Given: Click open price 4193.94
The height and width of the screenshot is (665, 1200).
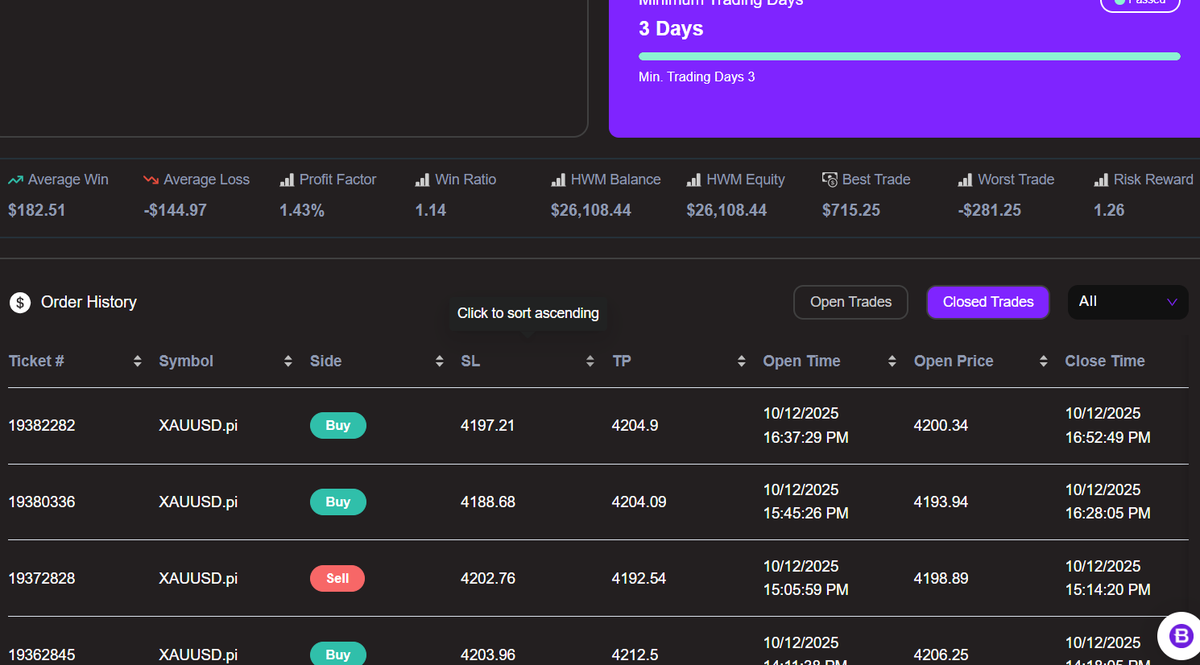Looking at the screenshot, I should pos(941,502).
